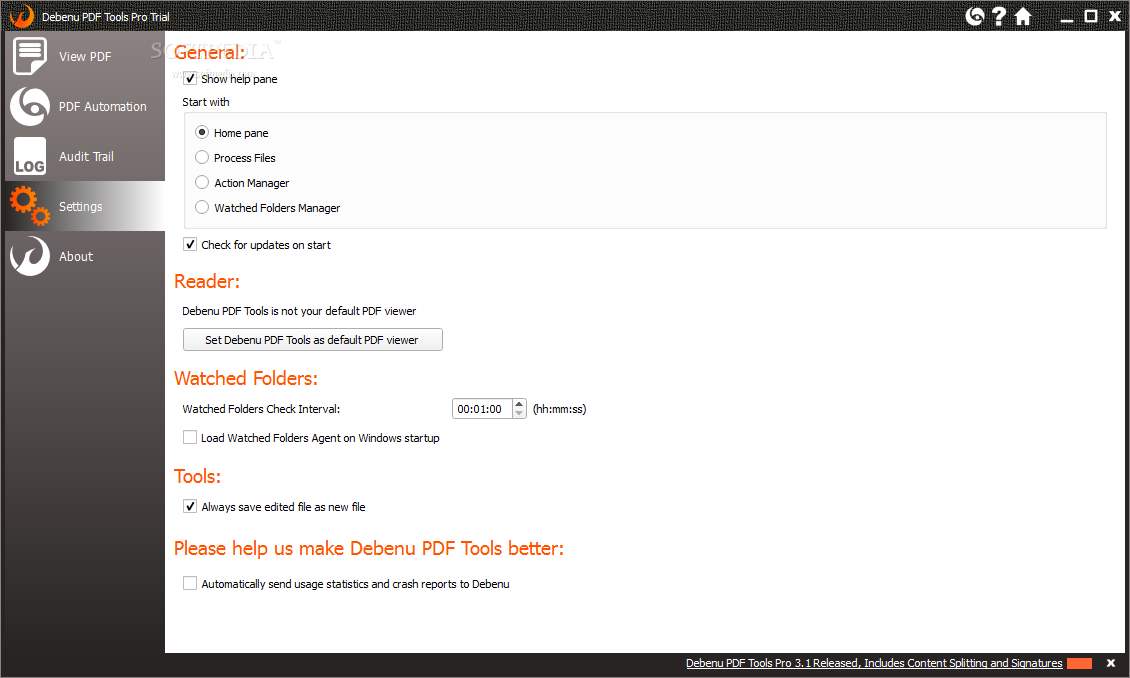This screenshot has height=678, width=1130.
Task: Close the Debenu PDF Tools window
Action: tap(1115, 16)
